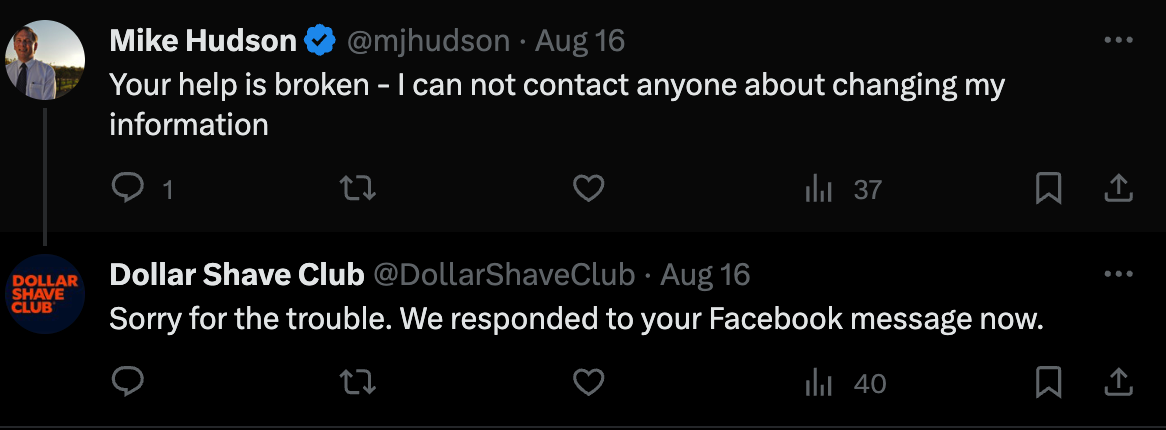Open Aug 16 timestamp on Dollar Shave Club's reply
This screenshot has height=430, width=1166.
pos(706,274)
